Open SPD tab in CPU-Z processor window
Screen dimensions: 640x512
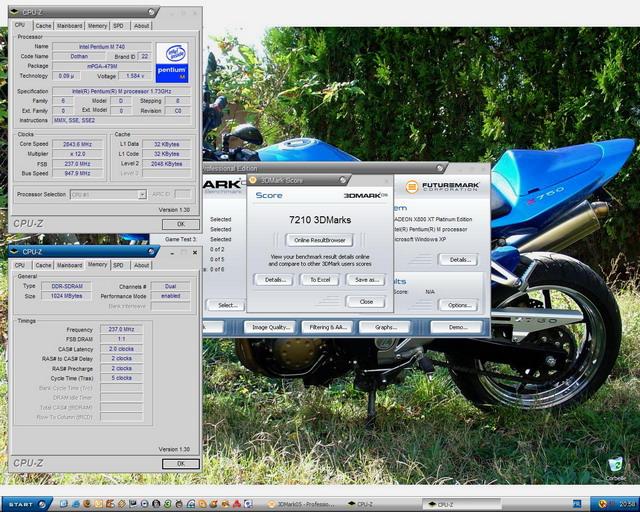(x=118, y=26)
